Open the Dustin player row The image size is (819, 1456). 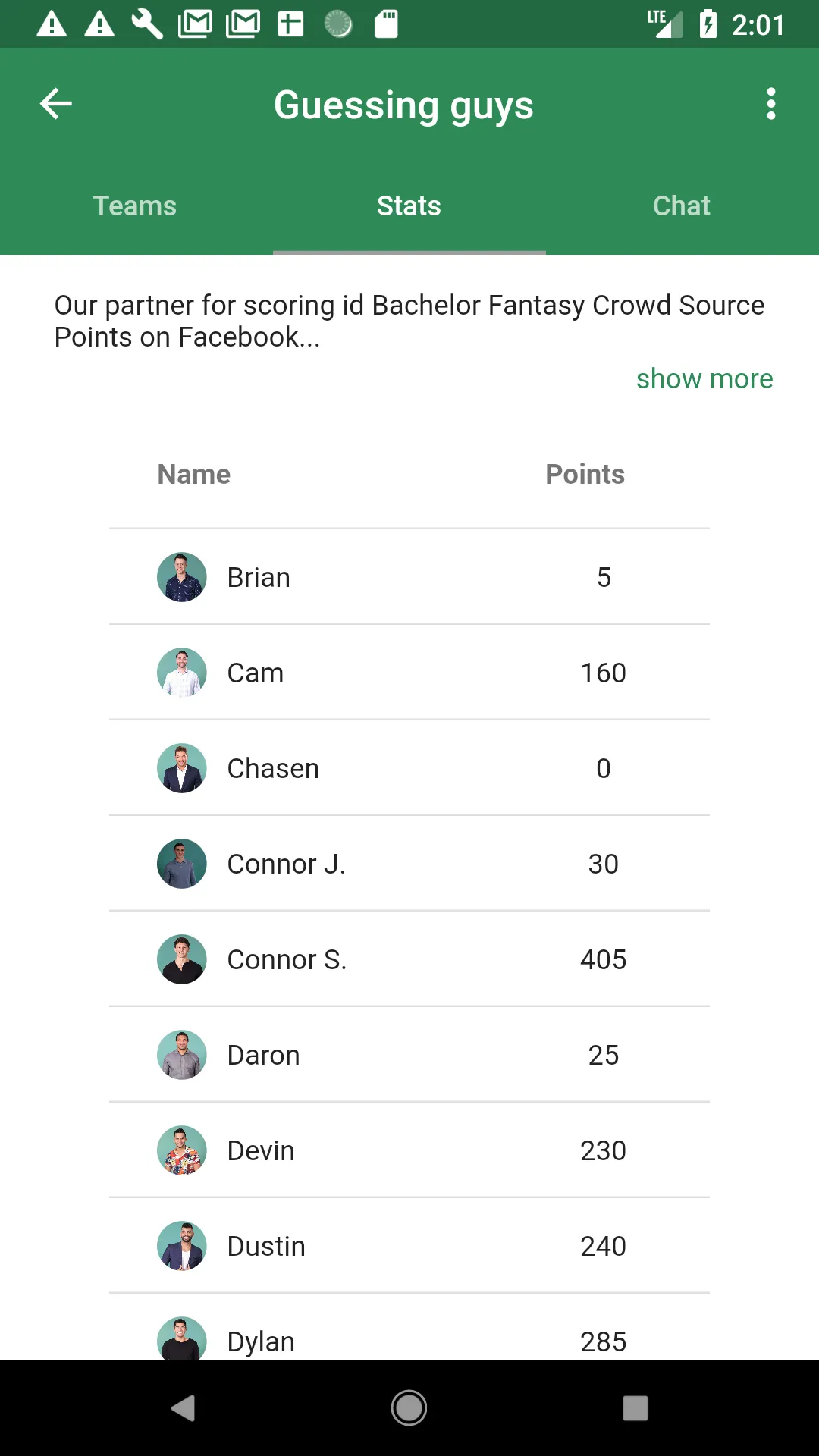409,1246
